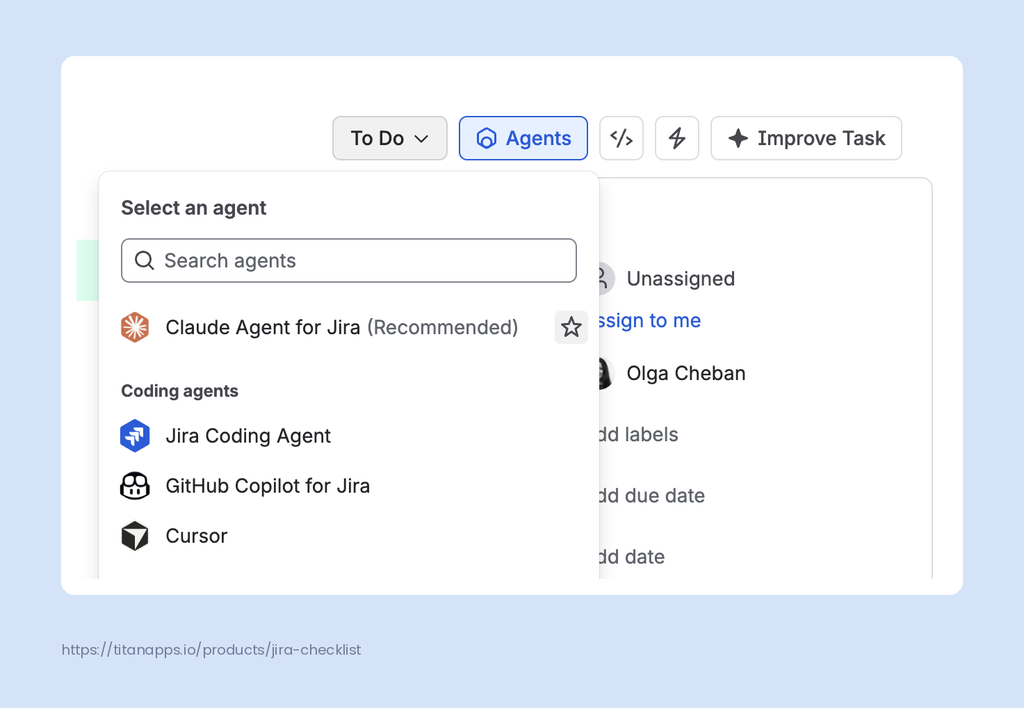
Task: Click Olga Cheban's avatar
Action: (x=605, y=373)
